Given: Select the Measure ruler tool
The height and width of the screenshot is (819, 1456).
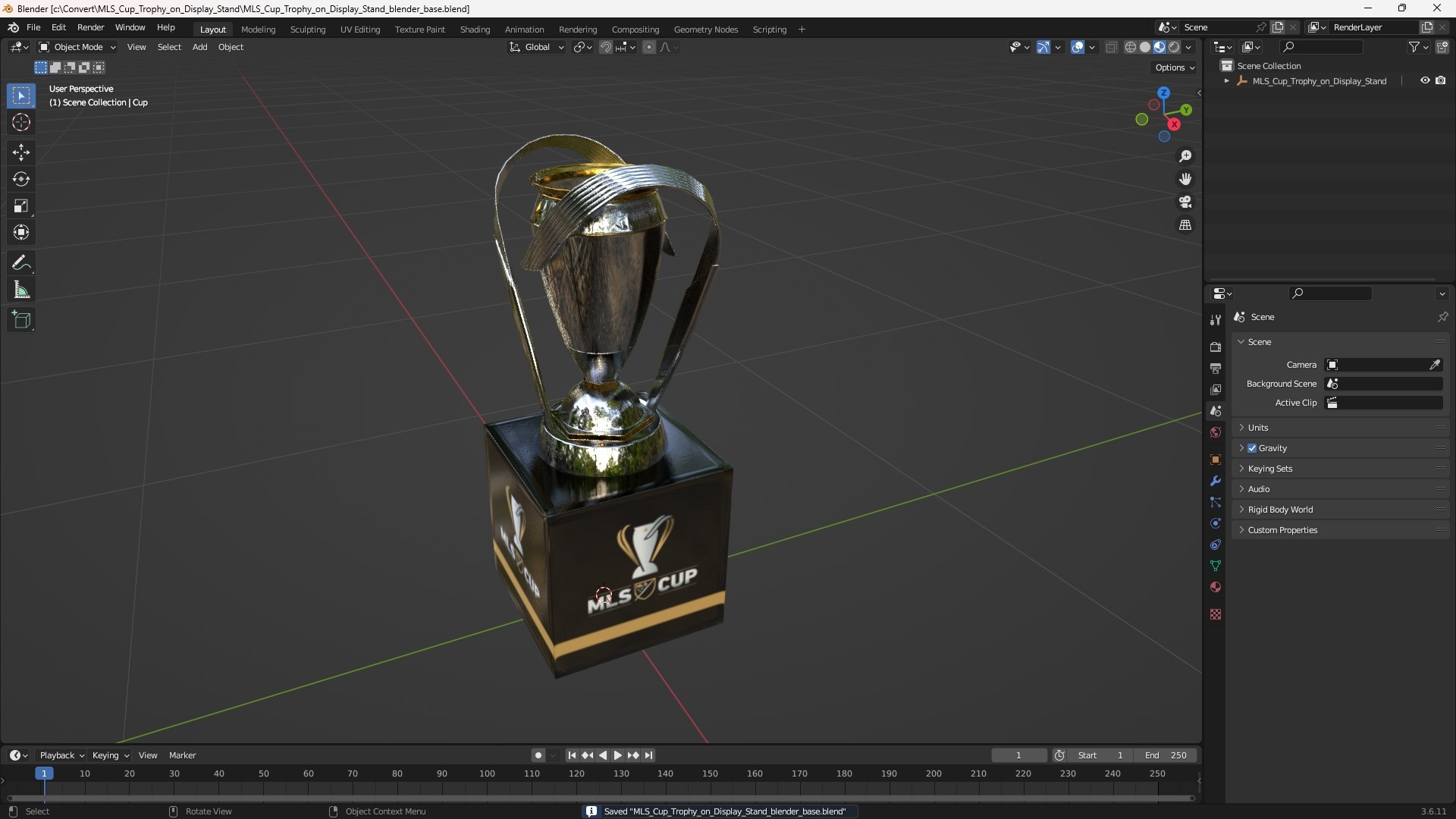Looking at the screenshot, I should point(21,290).
